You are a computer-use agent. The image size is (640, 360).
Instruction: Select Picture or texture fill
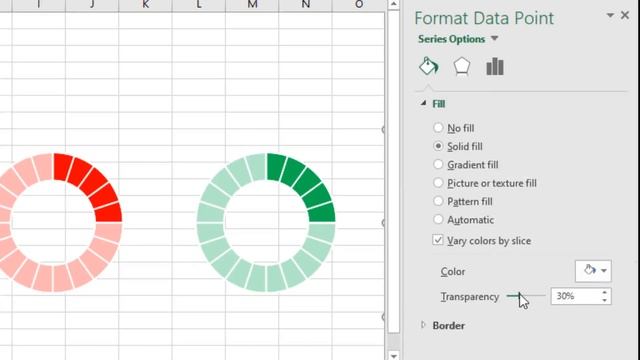[x=438, y=183]
